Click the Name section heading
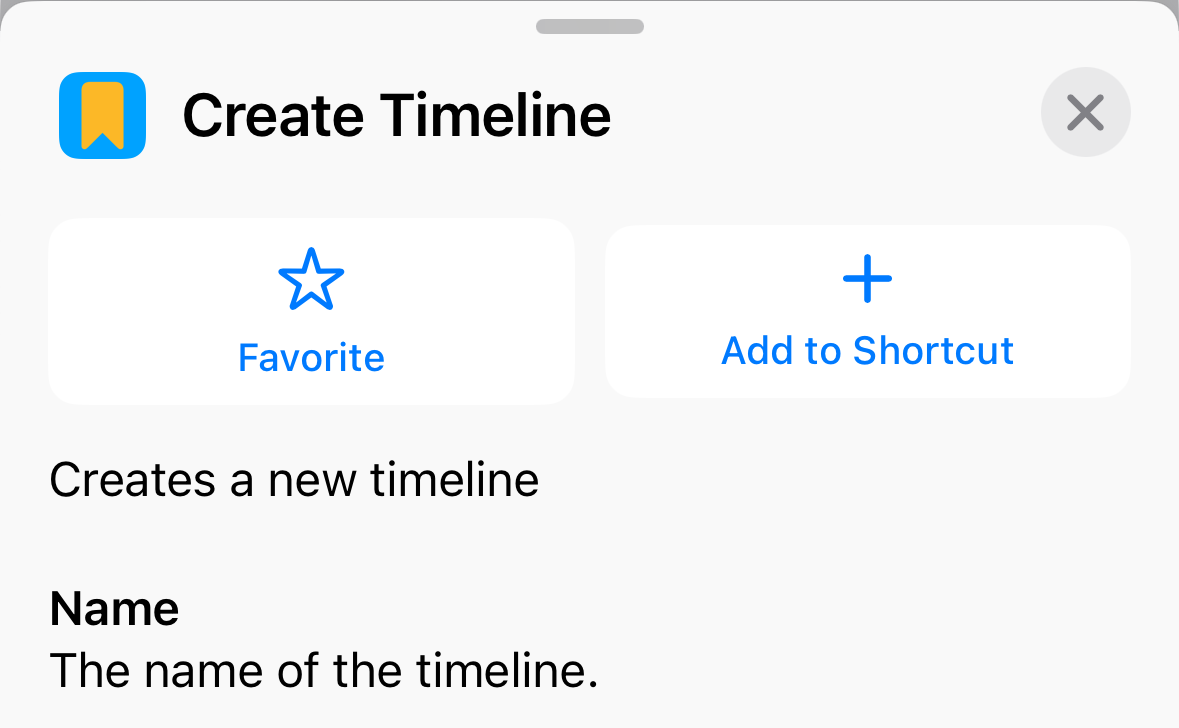The height and width of the screenshot is (728, 1179). point(114,608)
